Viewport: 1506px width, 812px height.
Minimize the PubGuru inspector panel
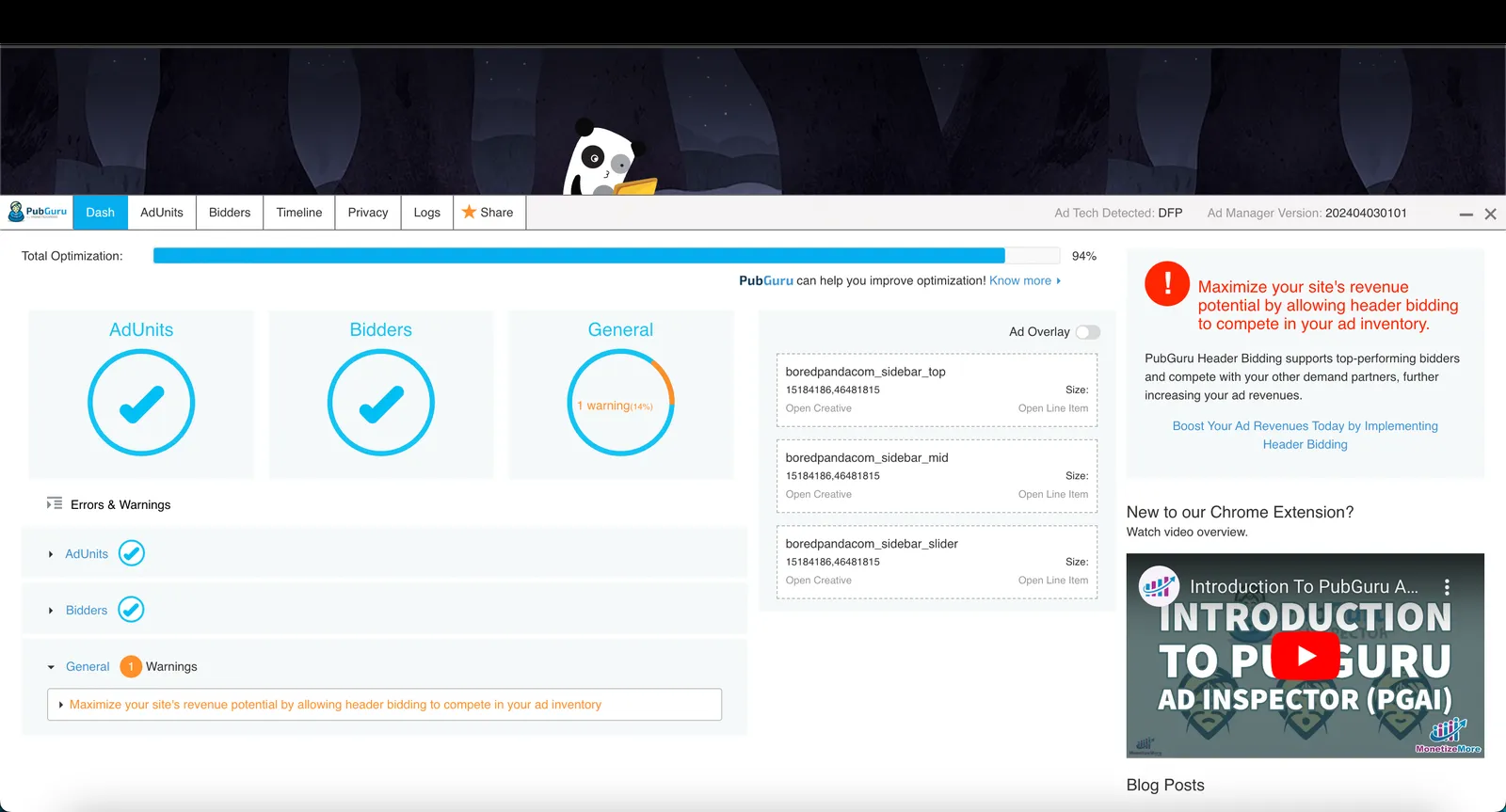pyautogui.click(x=1466, y=215)
